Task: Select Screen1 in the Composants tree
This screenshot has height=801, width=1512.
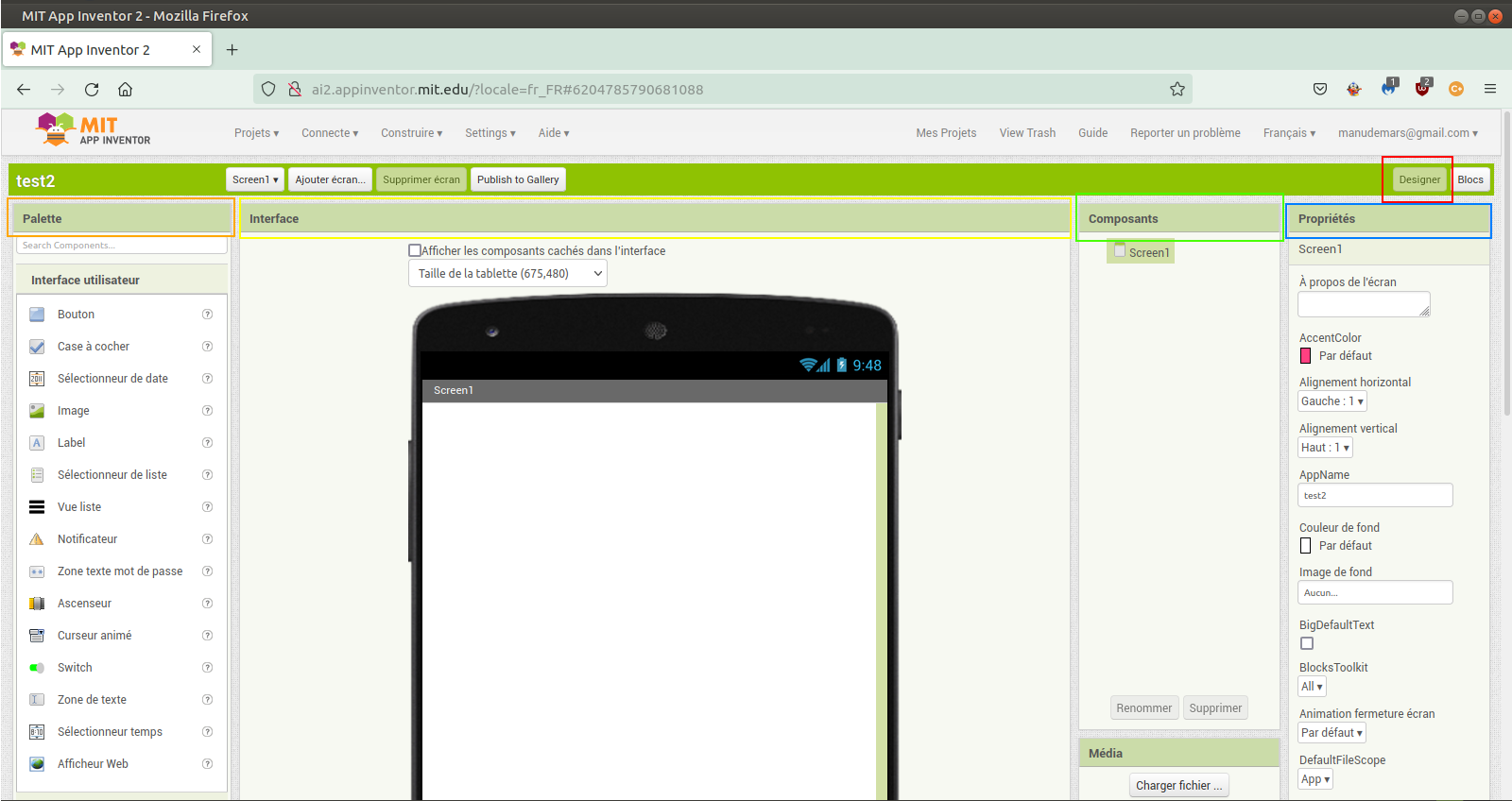Action: coord(1142,252)
